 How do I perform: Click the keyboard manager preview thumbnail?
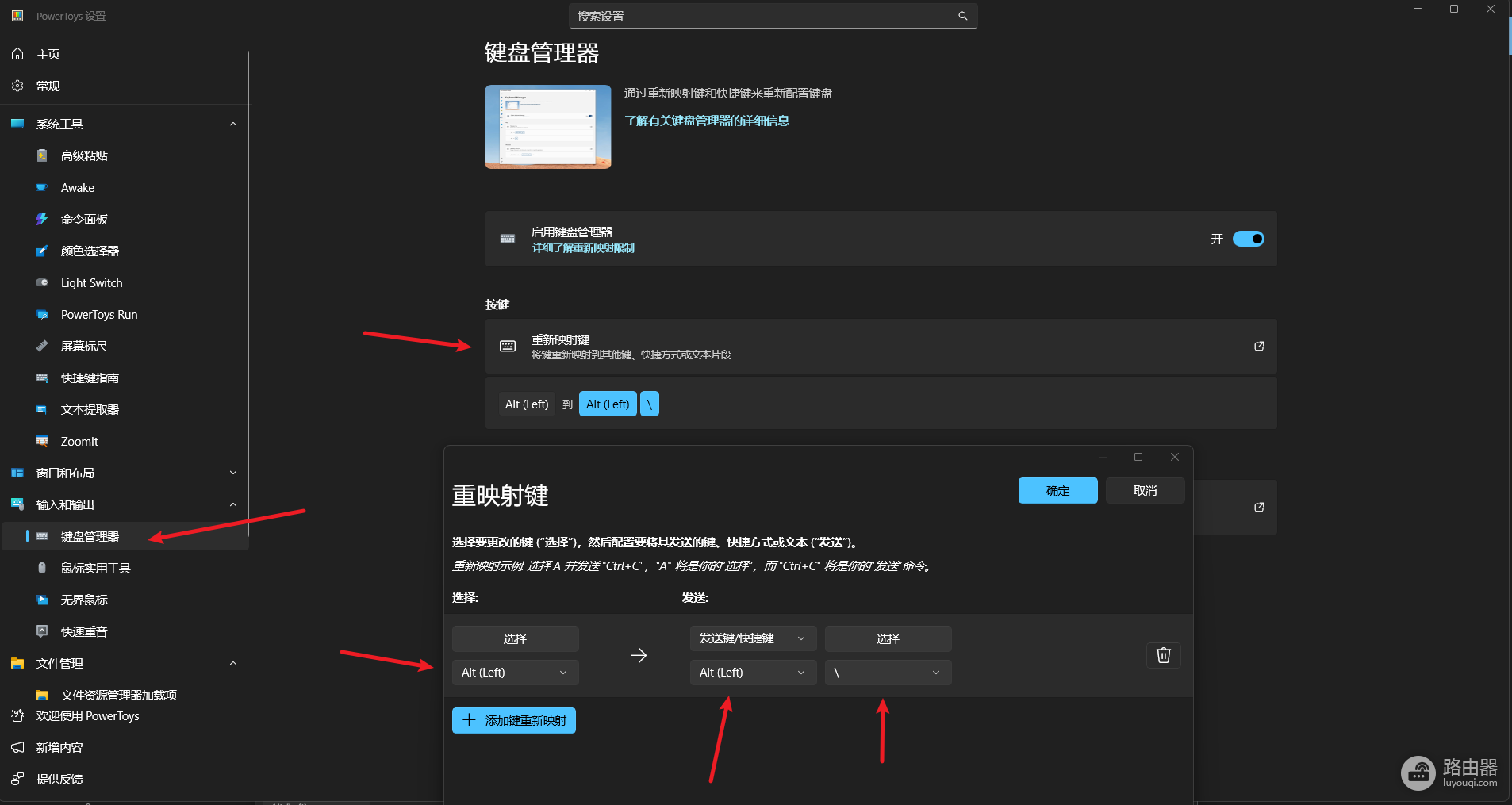(548, 127)
